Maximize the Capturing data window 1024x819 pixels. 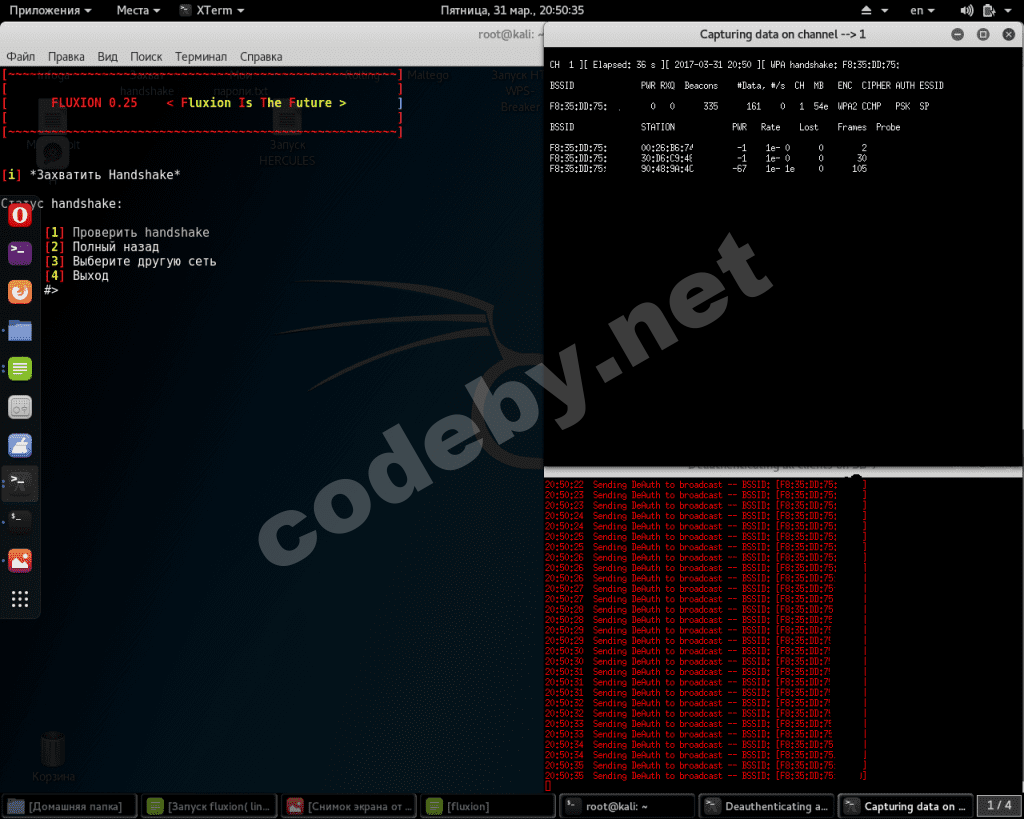(x=983, y=35)
